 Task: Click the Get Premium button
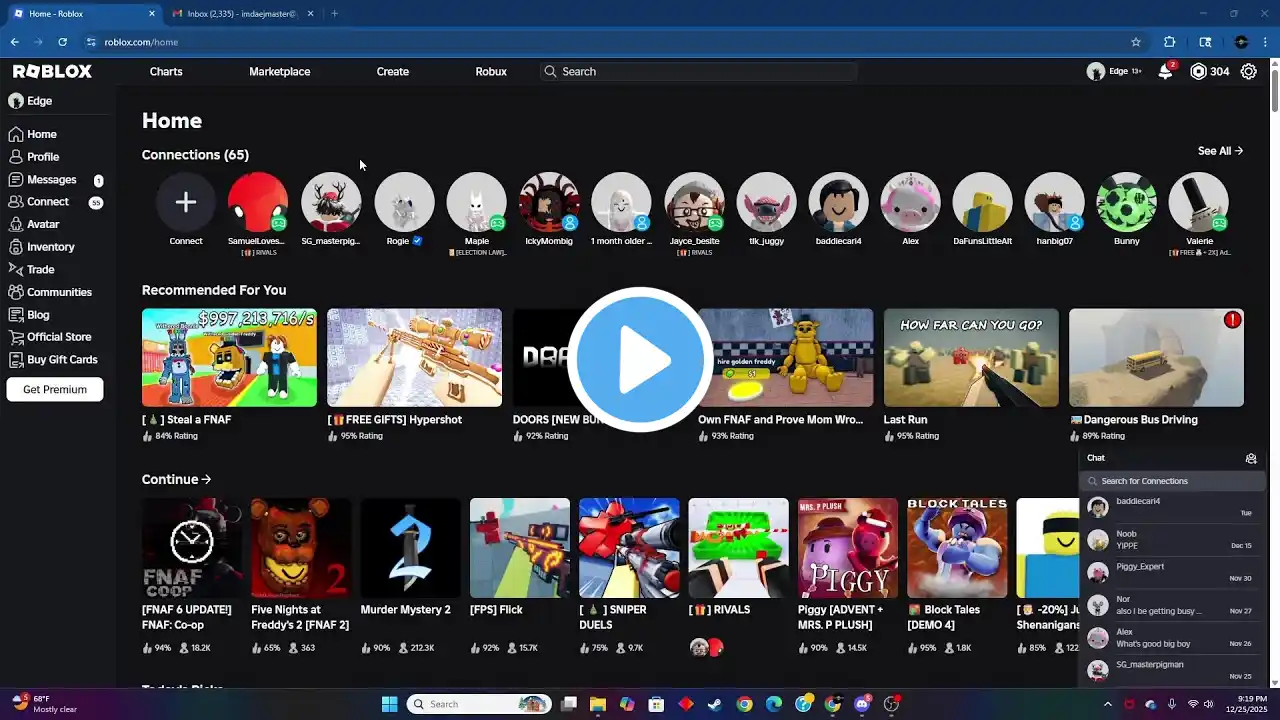click(x=55, y=390)
